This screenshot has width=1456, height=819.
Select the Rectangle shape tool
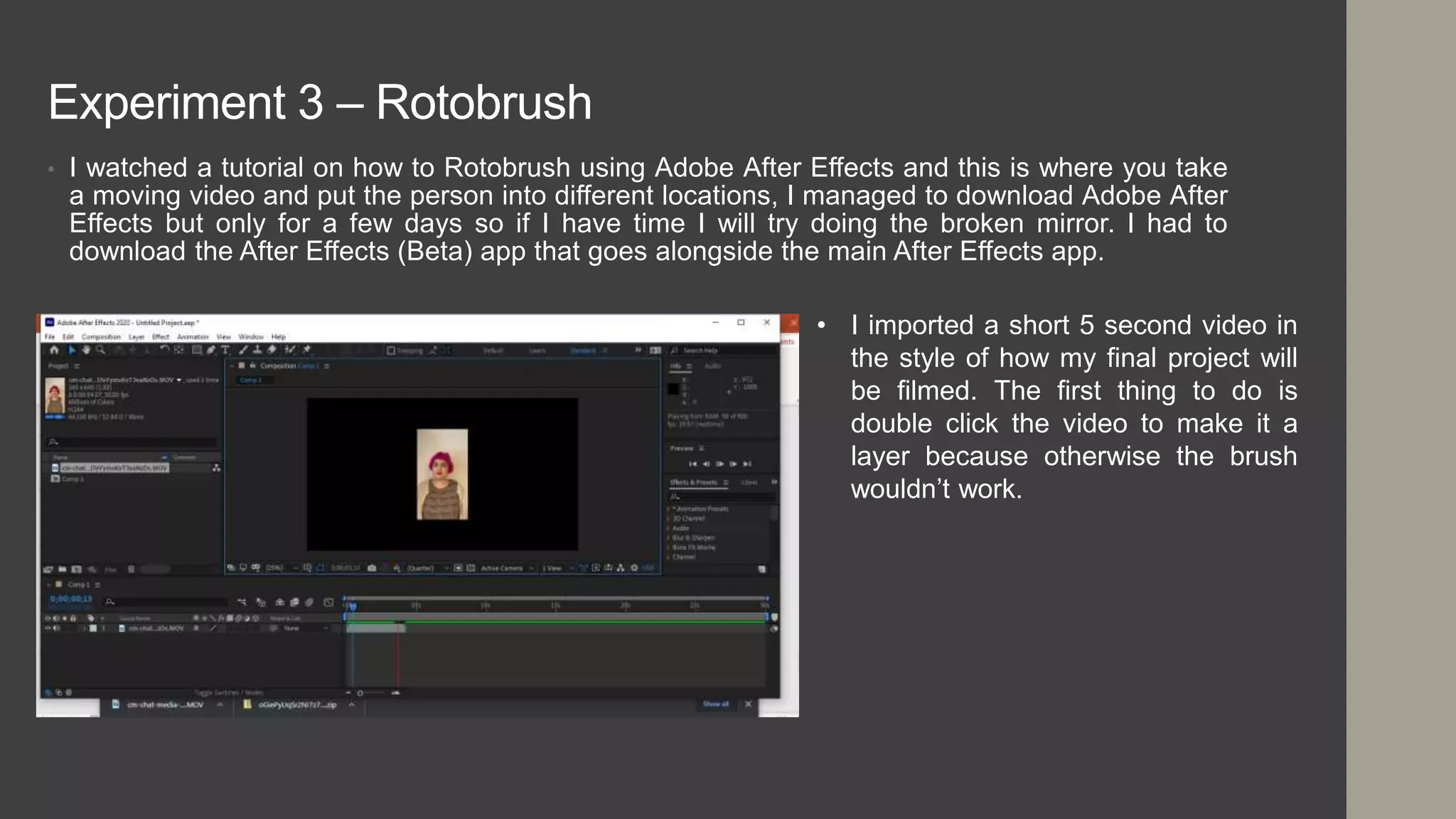coord(196,350)
